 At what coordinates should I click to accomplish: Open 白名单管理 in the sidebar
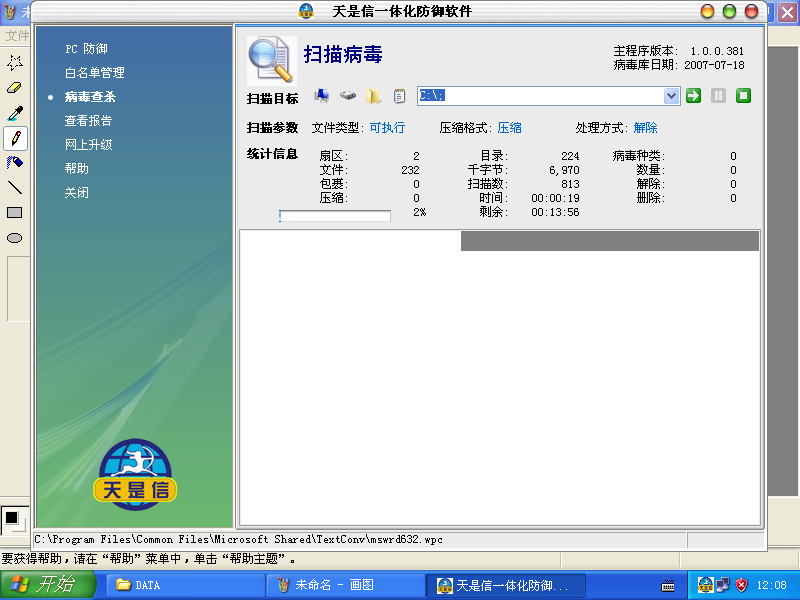pyautogui.click(x=94, y=72)
